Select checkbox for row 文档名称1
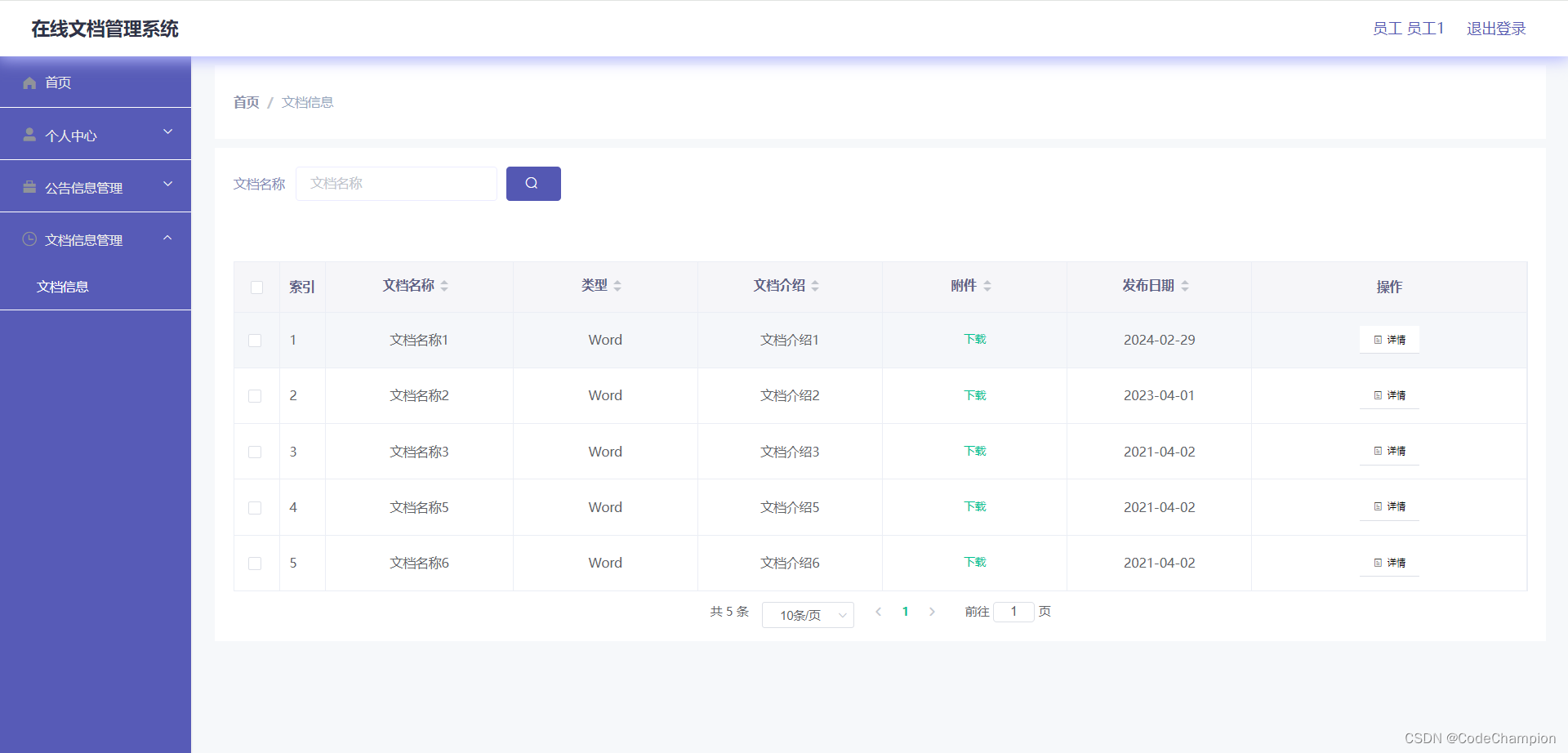The height and width of the screenshot is (753, 1568). pyautogui.click(x=255, y=341)
